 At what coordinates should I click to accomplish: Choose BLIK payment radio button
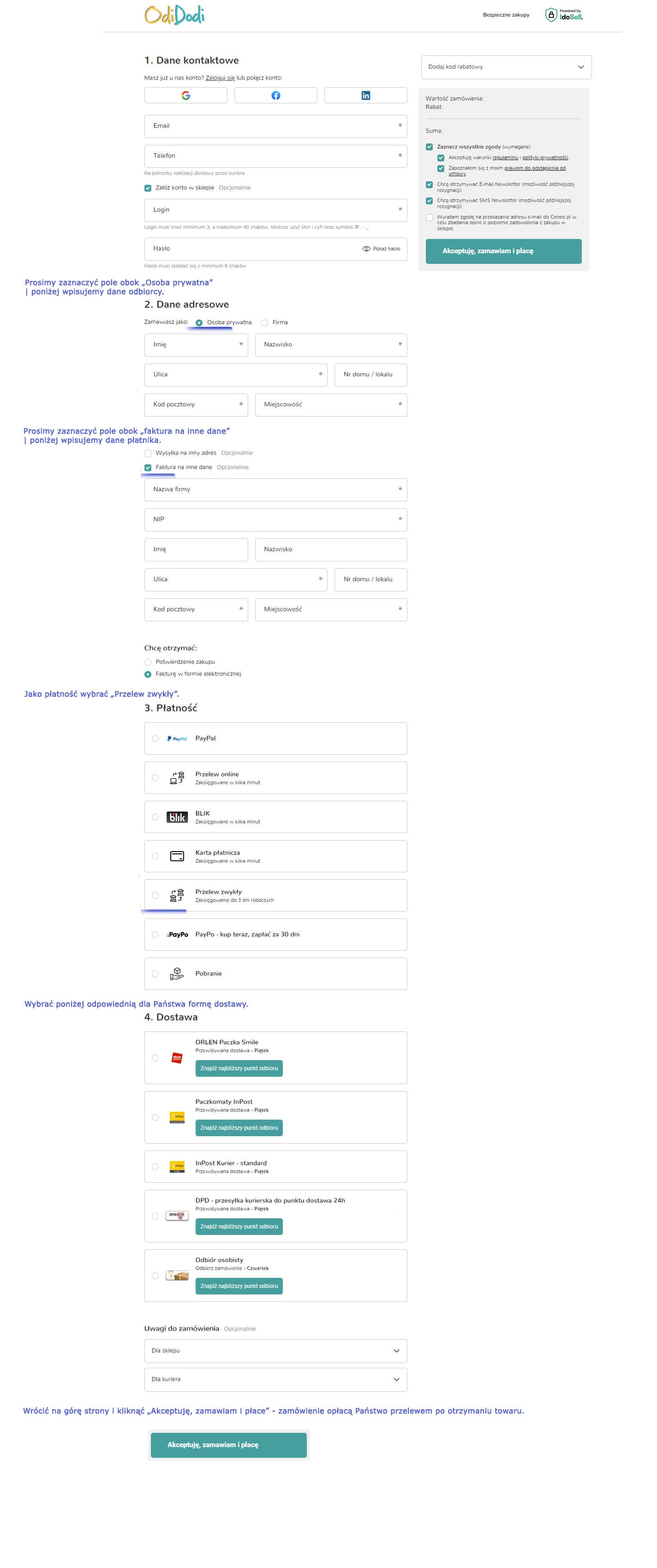pyautogui.click(x=155, y=817)
